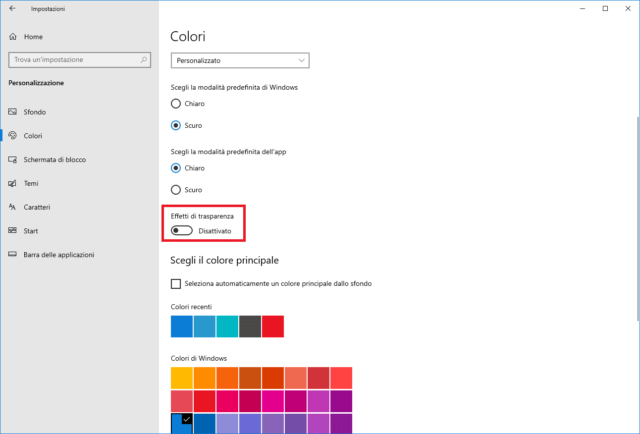
Task: Check automatic accent color from background
Action: [177, 284]
